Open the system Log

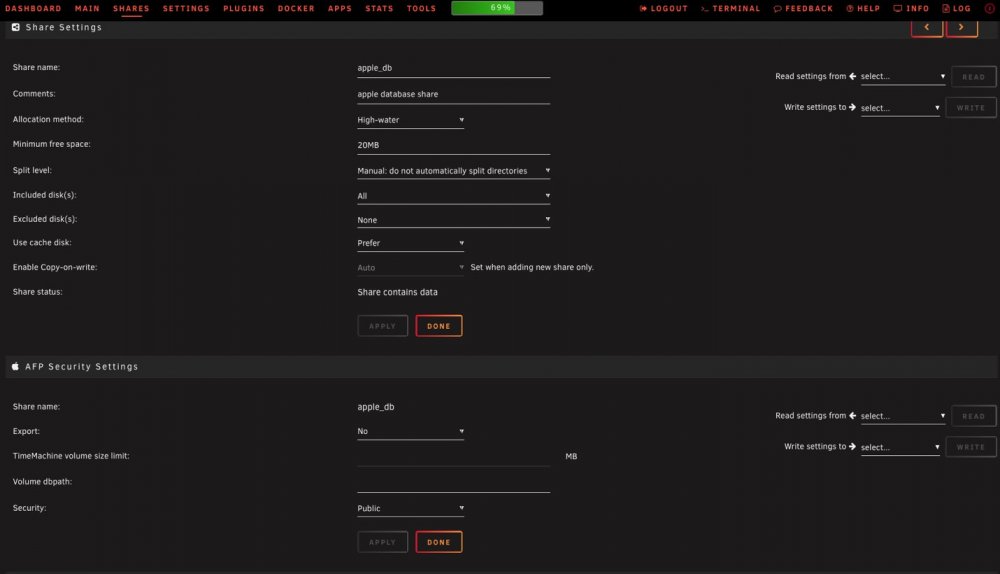(x=957, y=8)
